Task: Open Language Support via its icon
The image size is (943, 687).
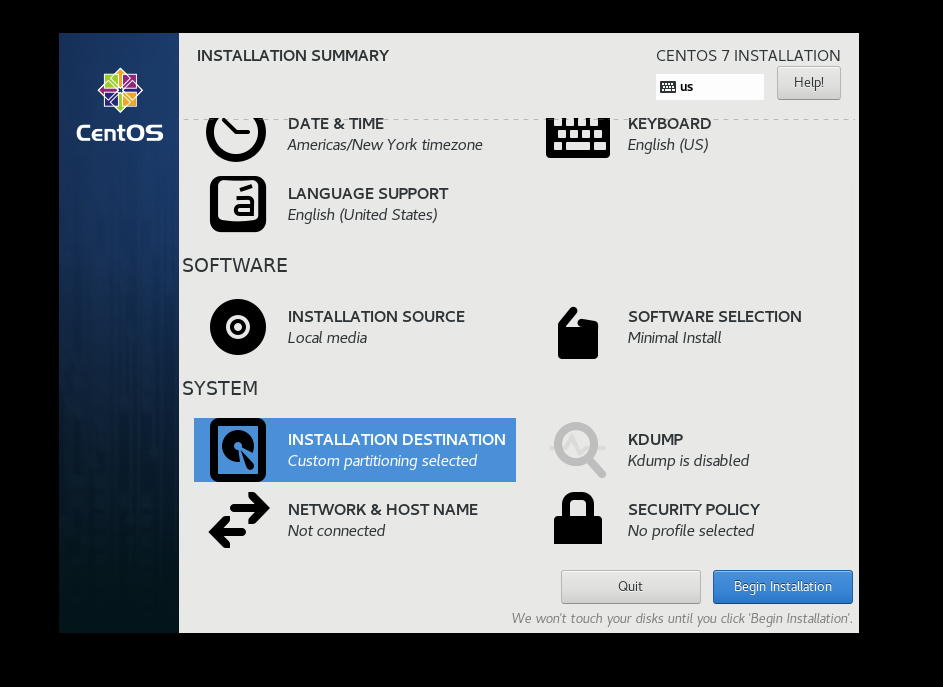Action: pos(238,204)
